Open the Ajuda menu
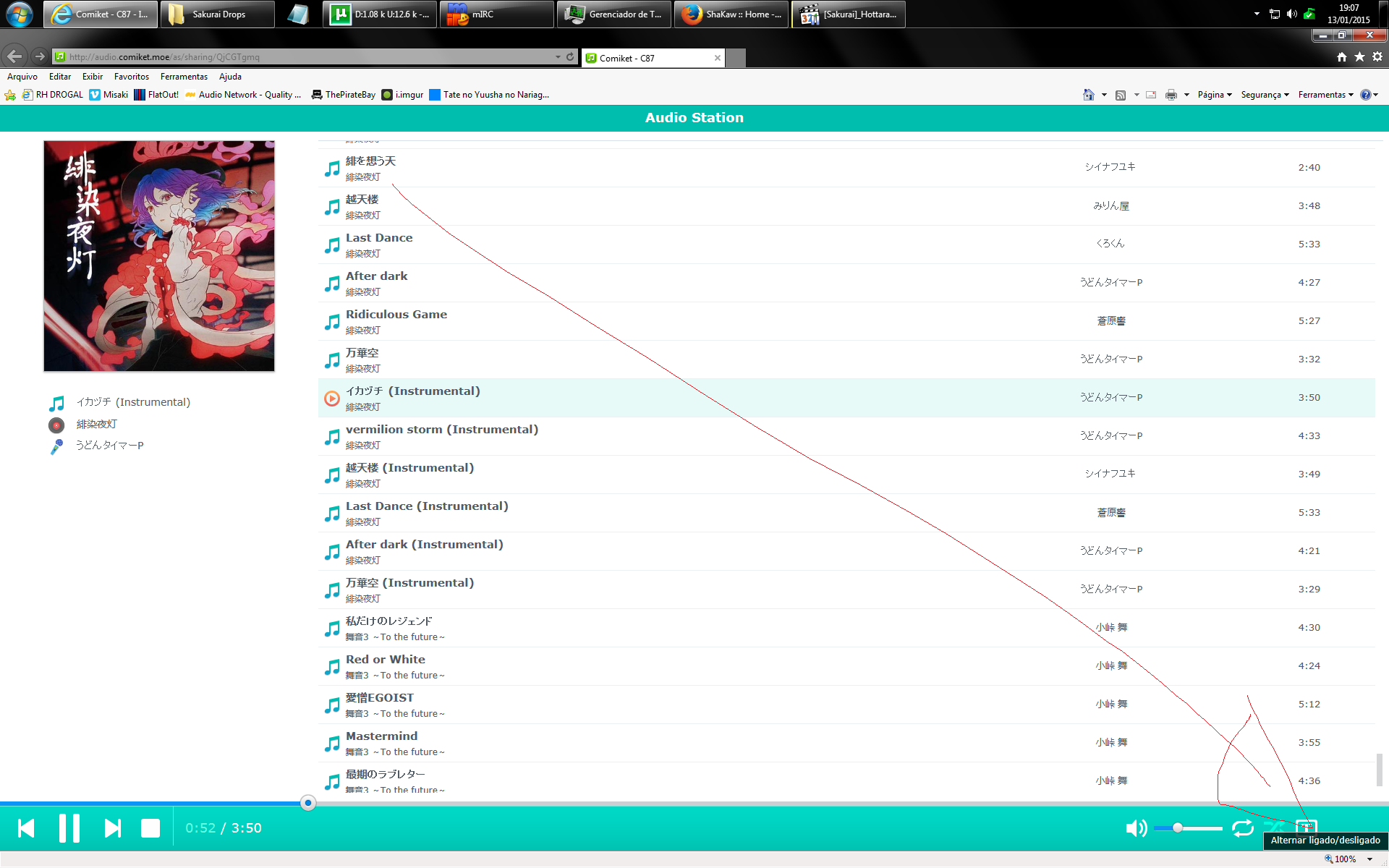This screenshot has width=1389, height=868. [230, 77]
